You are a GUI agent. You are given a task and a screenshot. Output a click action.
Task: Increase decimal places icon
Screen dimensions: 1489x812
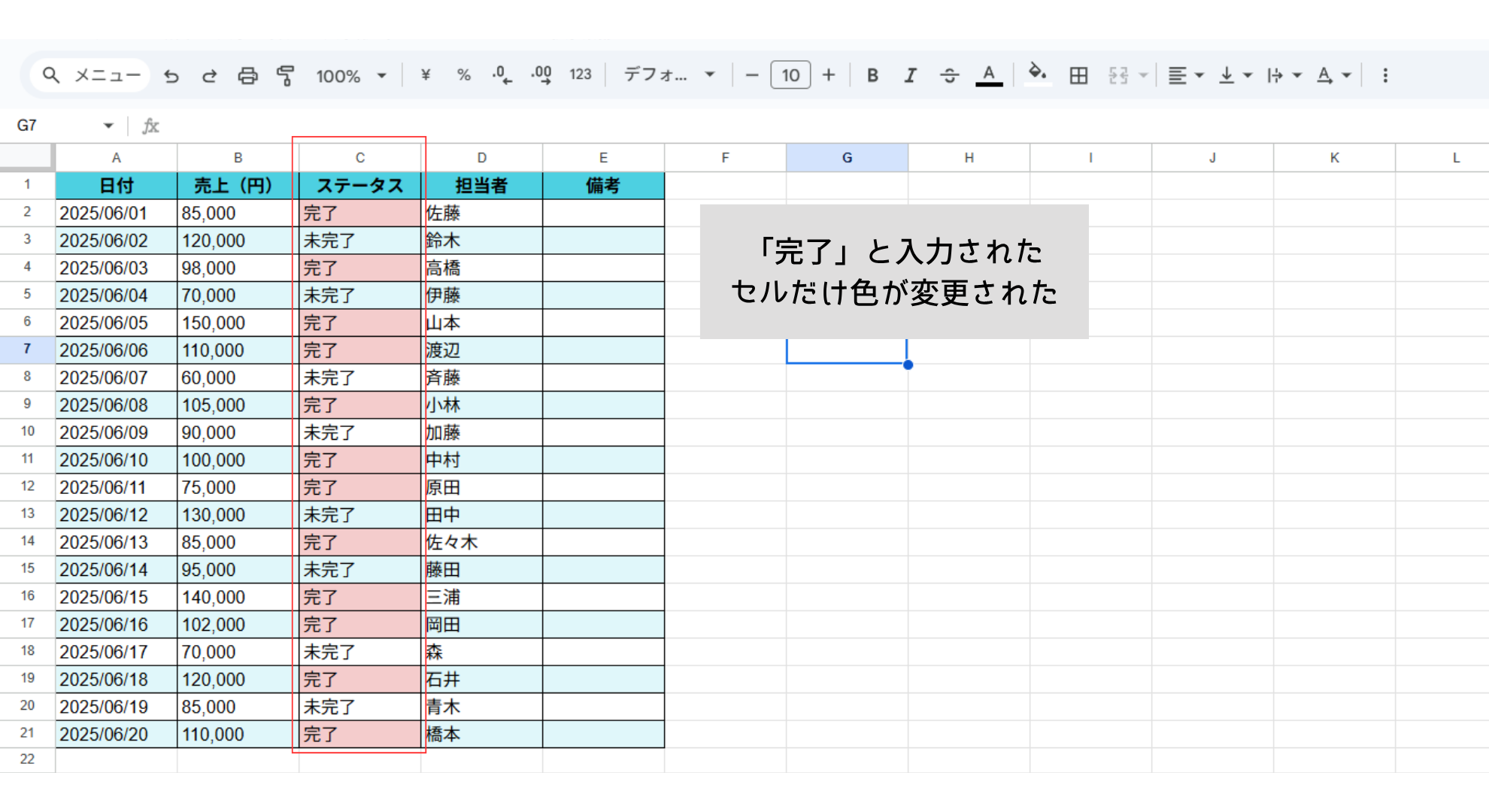[541, 75]
